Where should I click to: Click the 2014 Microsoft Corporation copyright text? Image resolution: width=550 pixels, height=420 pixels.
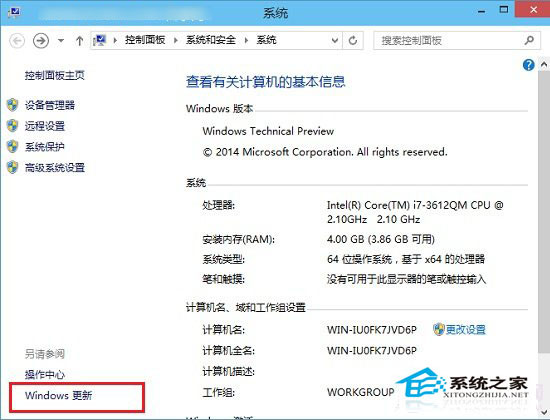tap(325, 152)
